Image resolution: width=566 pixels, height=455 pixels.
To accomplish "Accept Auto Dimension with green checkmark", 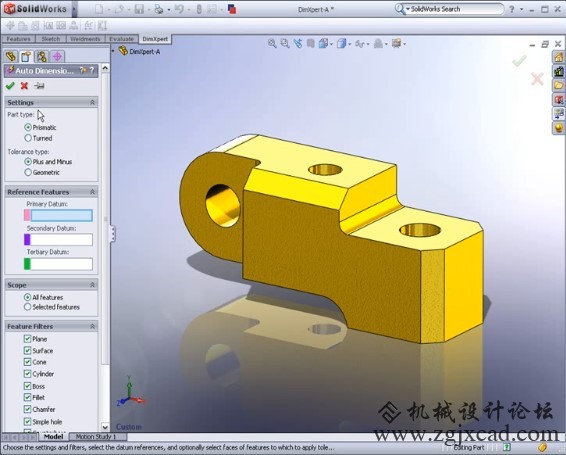I will click(10, 86).
